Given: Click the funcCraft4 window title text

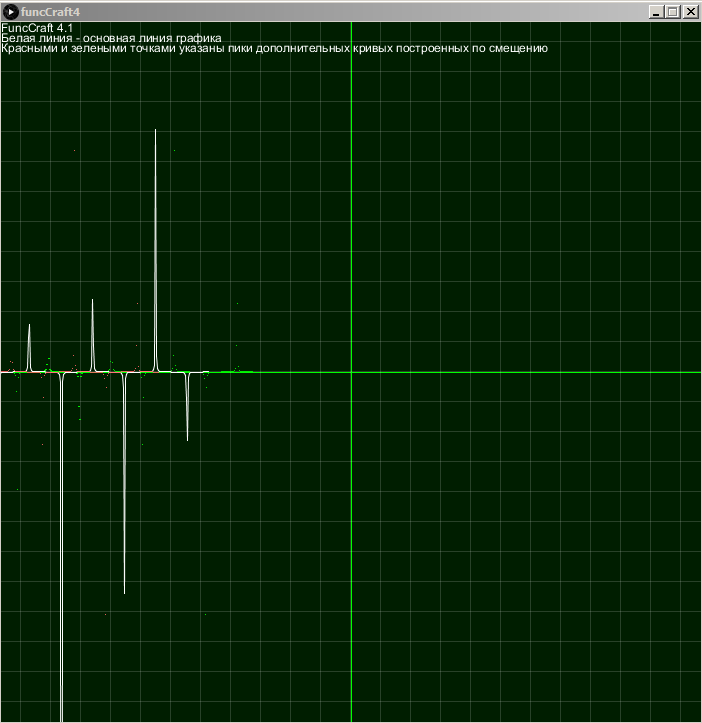Looking at the screenshot, I should 50,12.
